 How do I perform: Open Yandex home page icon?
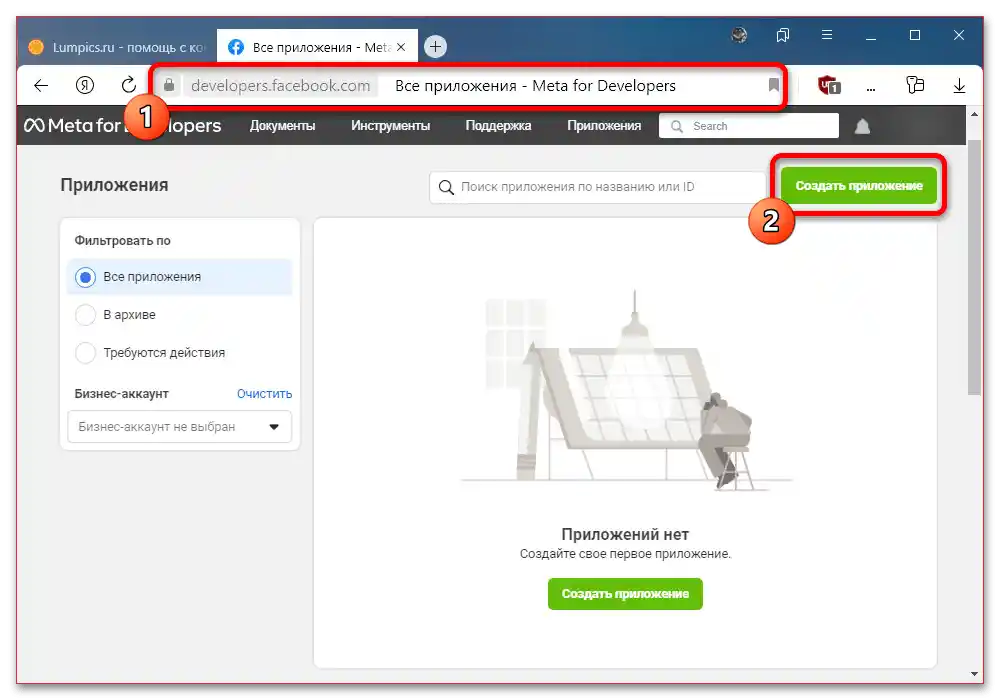[x=85, y=85]
